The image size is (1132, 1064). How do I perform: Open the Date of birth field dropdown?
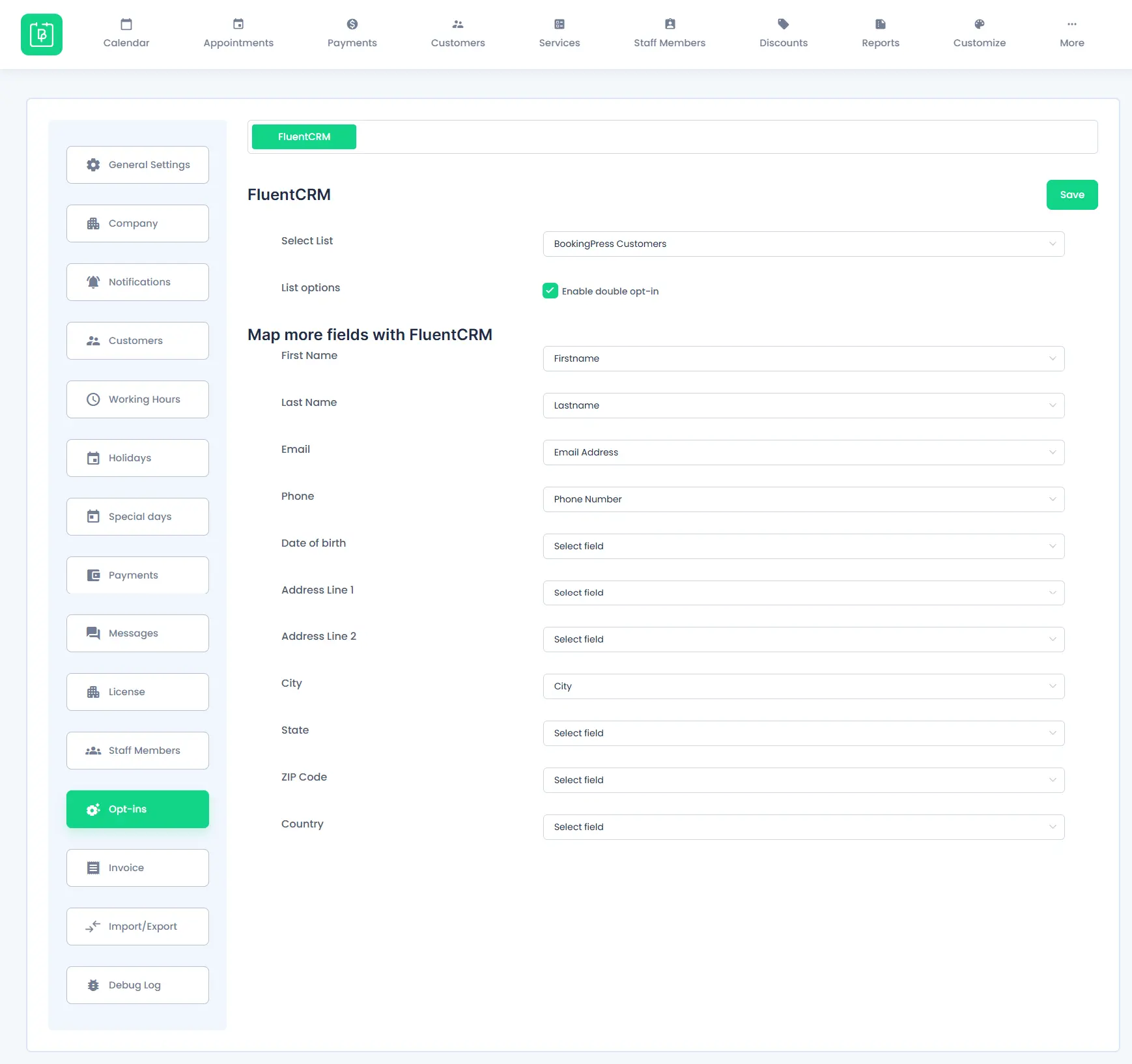[803, 546]
